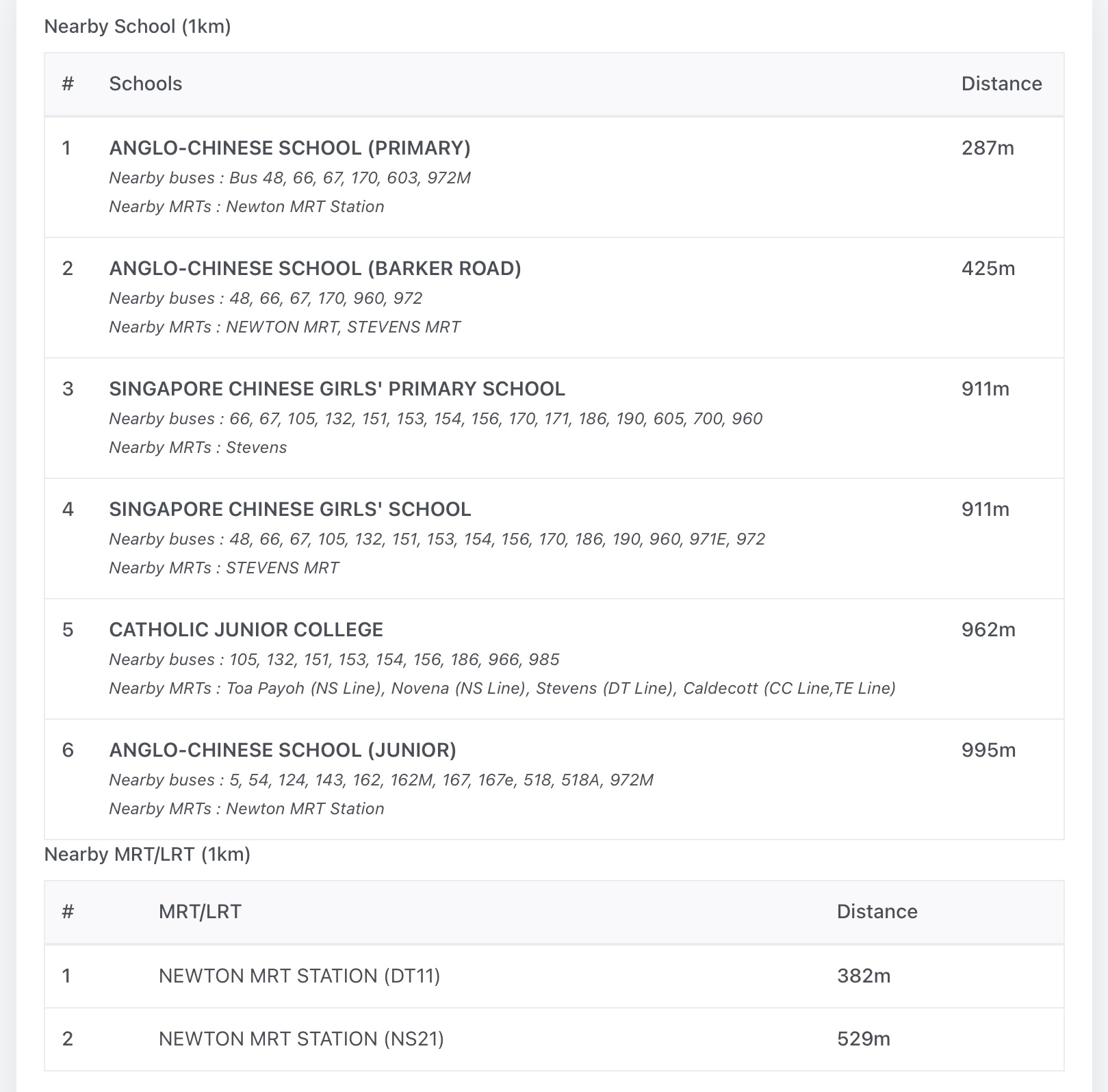Click the Singapore Chinese Girls' School name

click(289, 510)
